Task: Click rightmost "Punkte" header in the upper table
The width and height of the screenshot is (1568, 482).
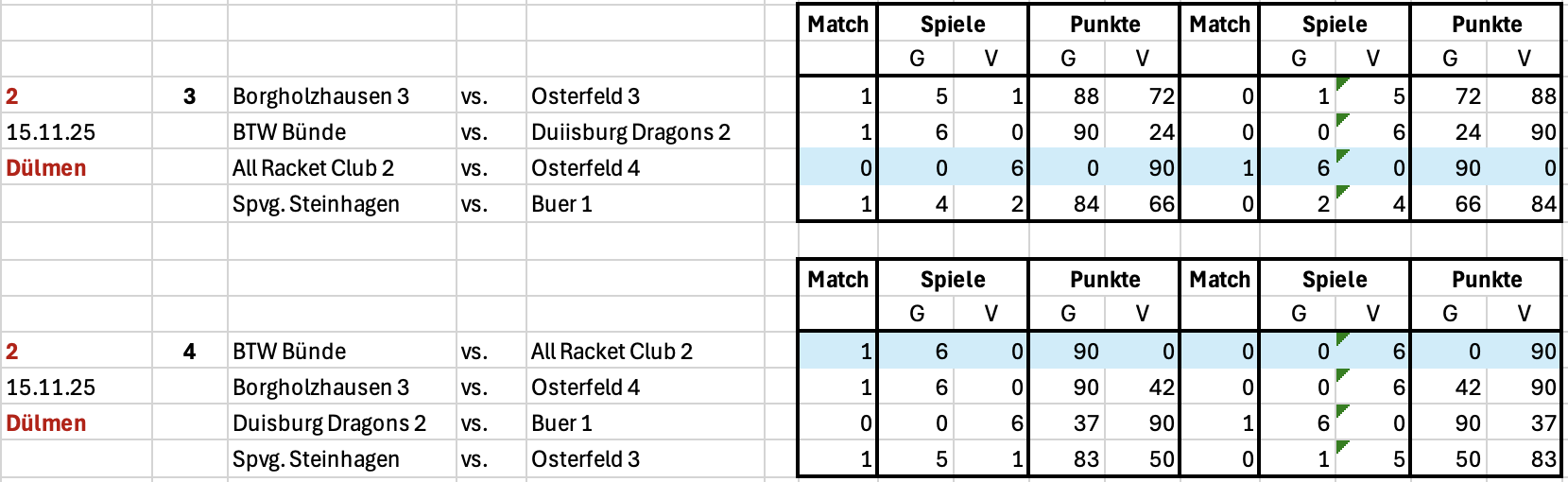Action: [x=1486, y=25]
